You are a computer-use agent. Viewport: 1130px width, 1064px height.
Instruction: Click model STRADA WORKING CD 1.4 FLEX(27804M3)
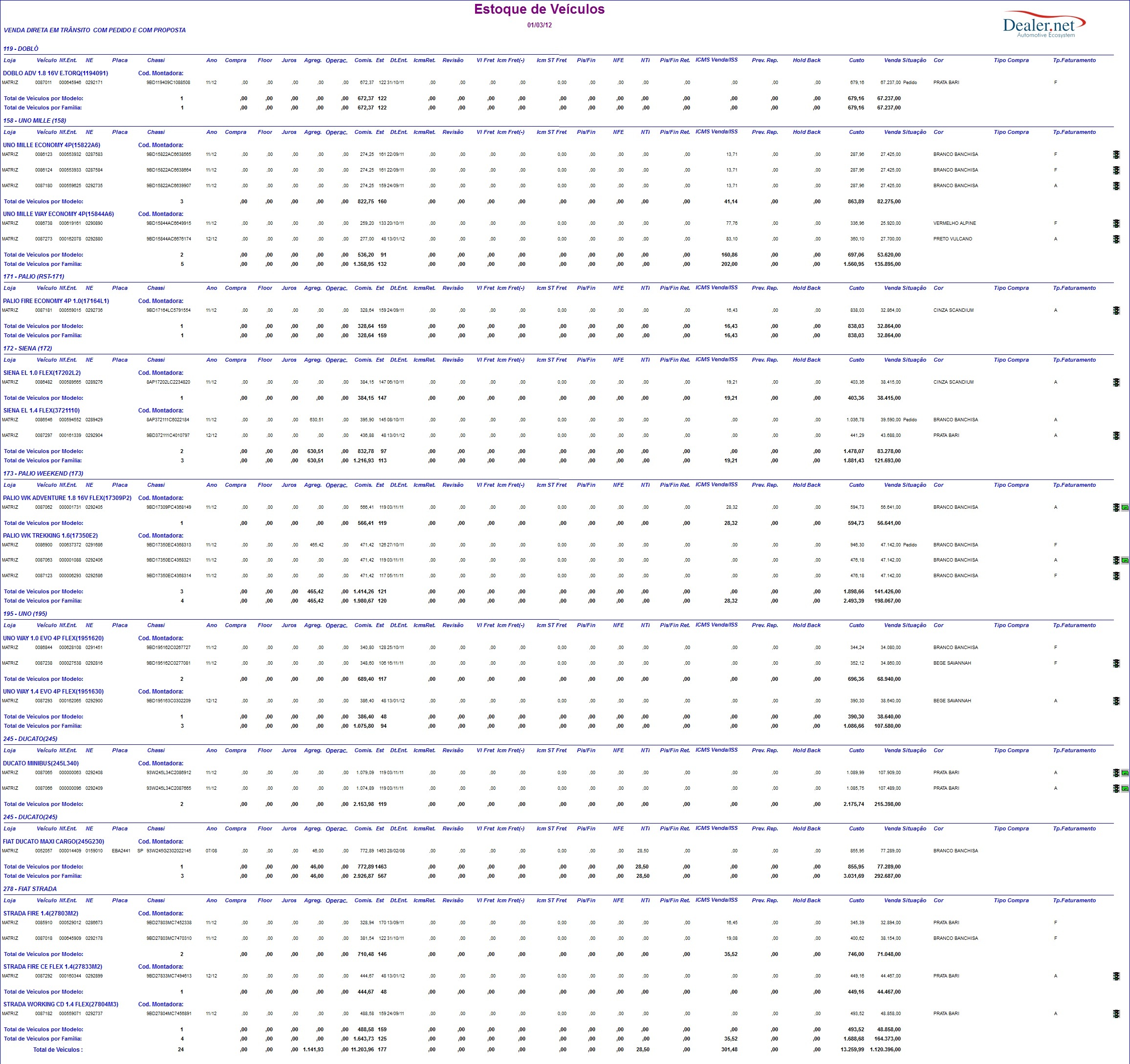click(61, 1004)
